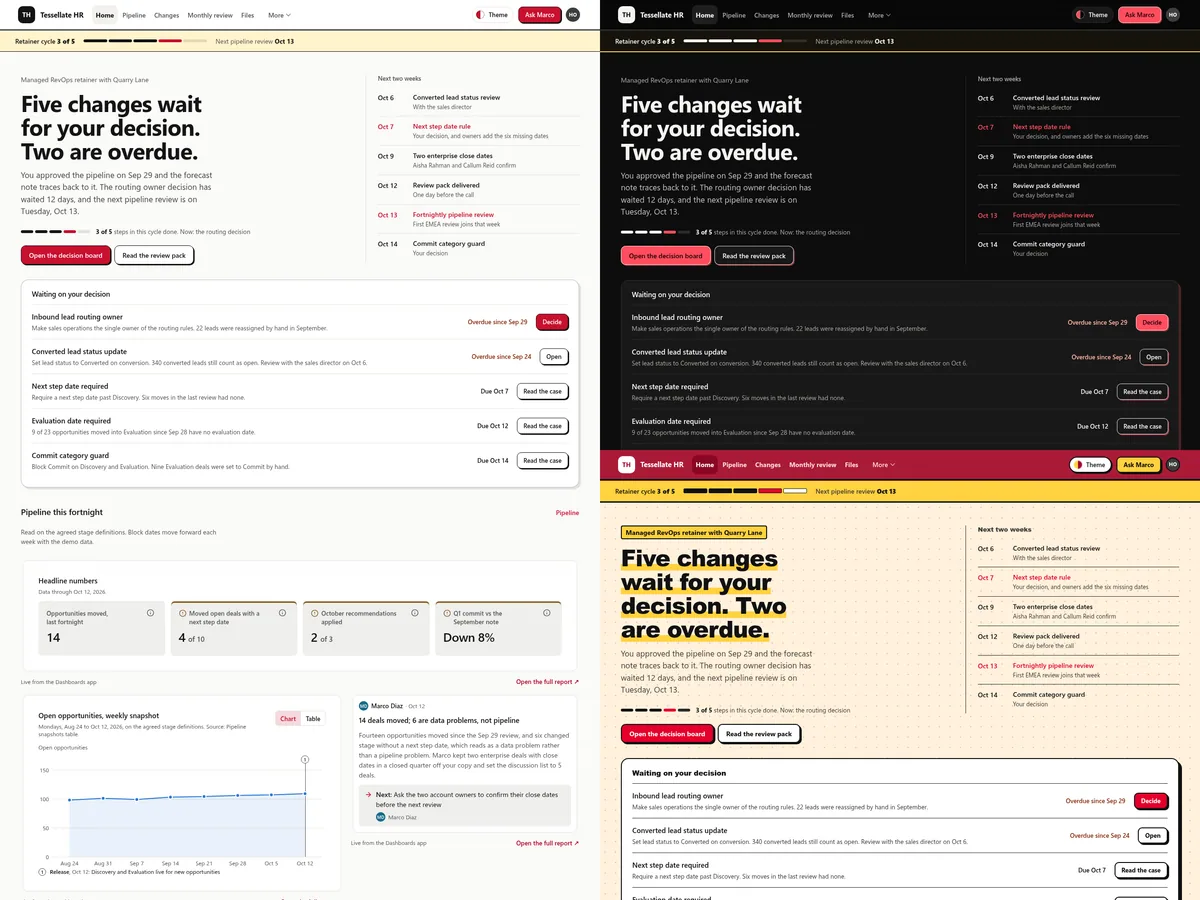The image size is (1200, 900).
Task: Select Home tab in the light panel
Action: (105, 15)
